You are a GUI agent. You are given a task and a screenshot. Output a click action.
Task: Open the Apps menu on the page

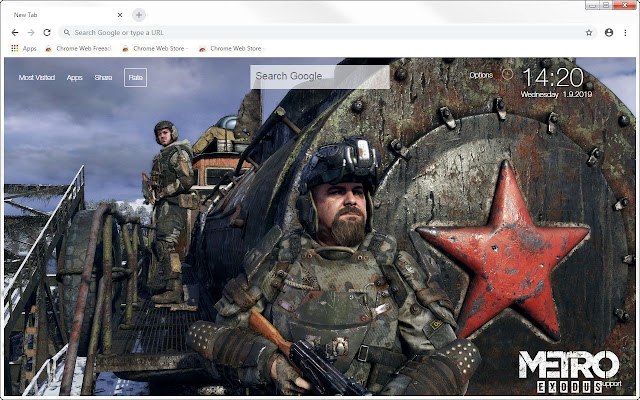coord(74,78)
